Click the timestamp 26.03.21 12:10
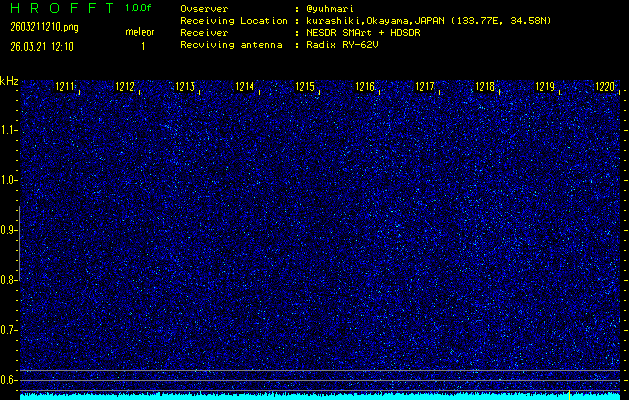Screen dimensions: 629x400 [x=42, y=47]
